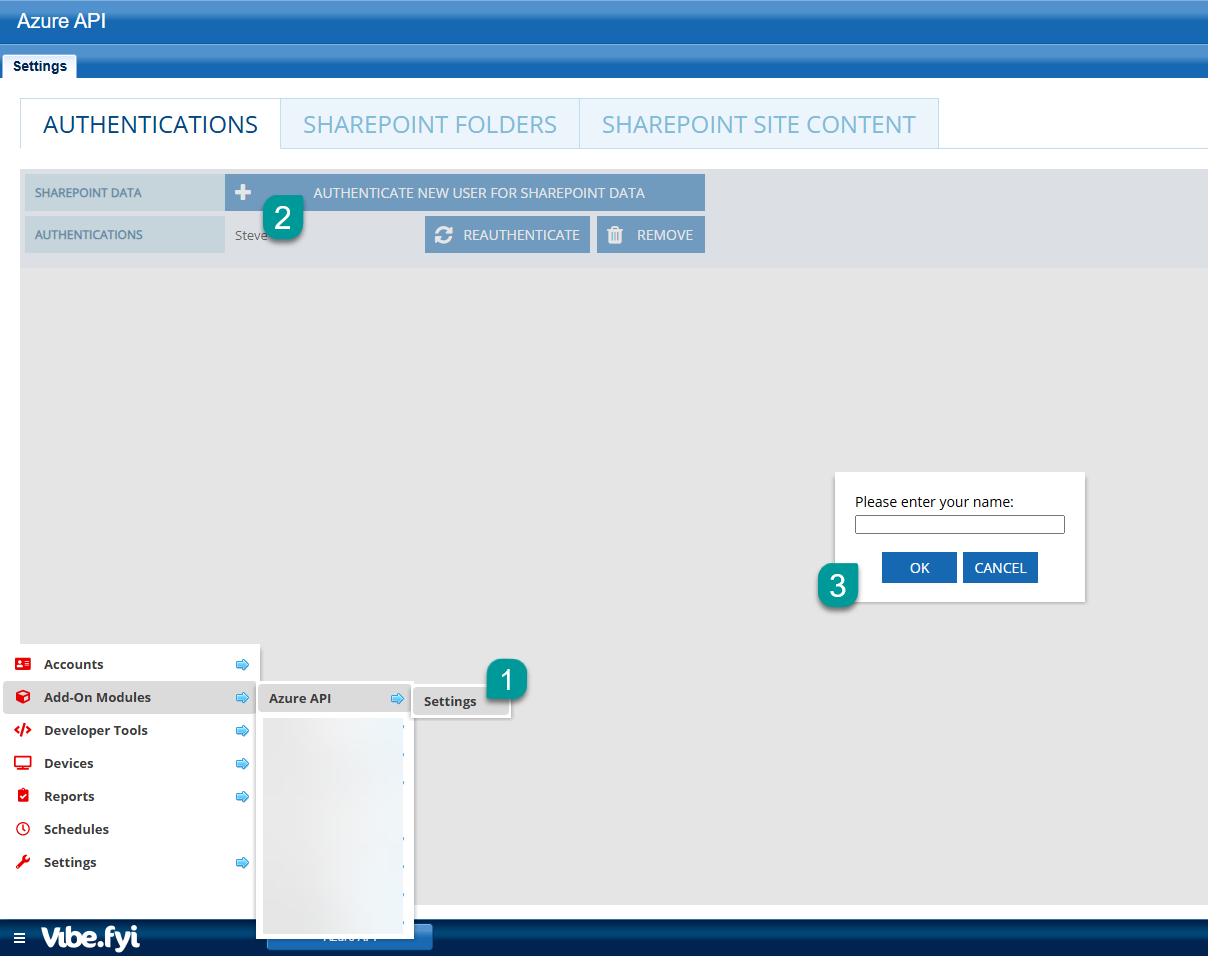Focus the 'Please enter your name' field
Image resolution: width=1208 pixels, height=956 pixels.
tap(959, 525)
